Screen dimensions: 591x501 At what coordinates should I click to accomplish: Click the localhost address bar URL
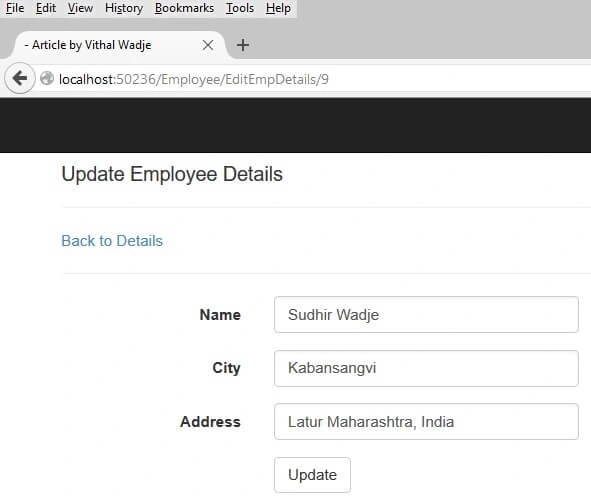(x=194, y=79)
